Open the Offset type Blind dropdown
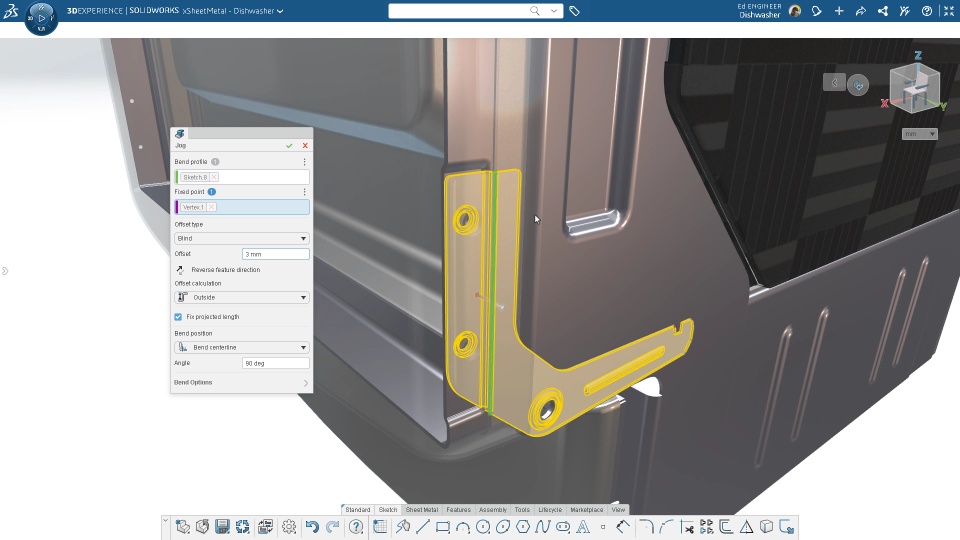Image resolution: width=960 pixels, height=540 pixels. click(242, 238)
